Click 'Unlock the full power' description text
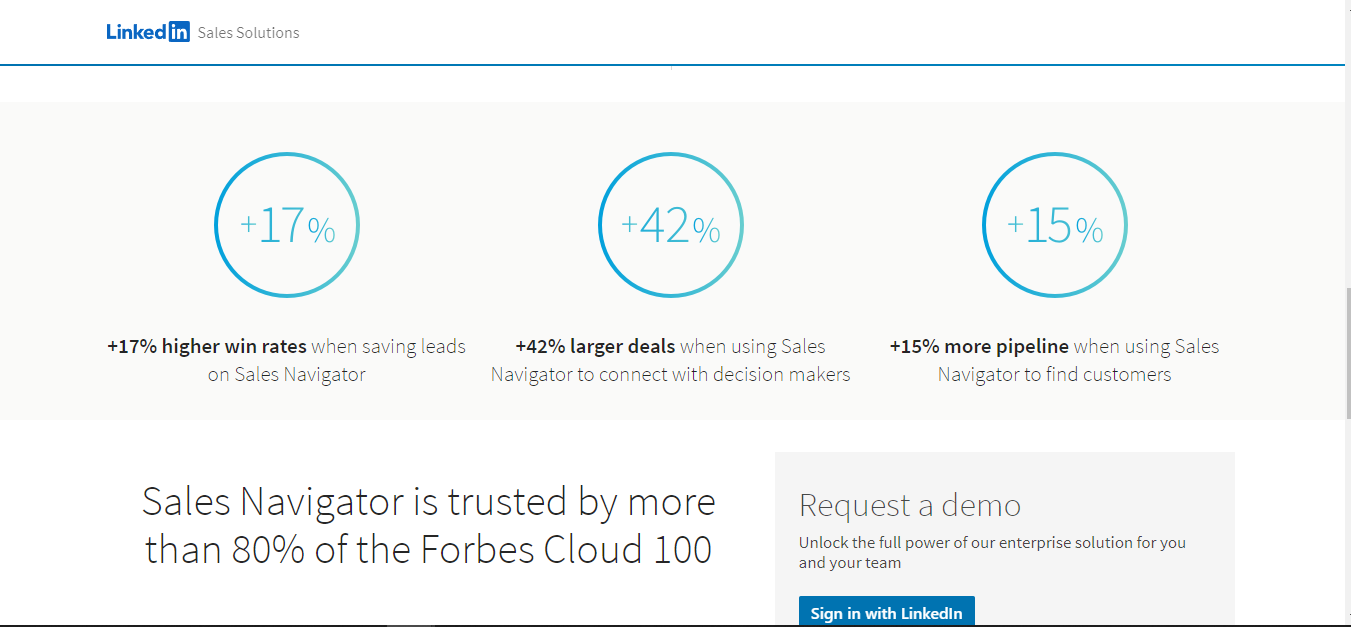 pyautogui.click(x=992, y=552)
